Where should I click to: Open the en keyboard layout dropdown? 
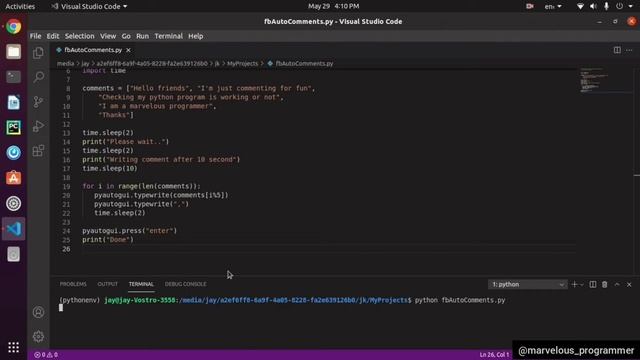point(553,6)
